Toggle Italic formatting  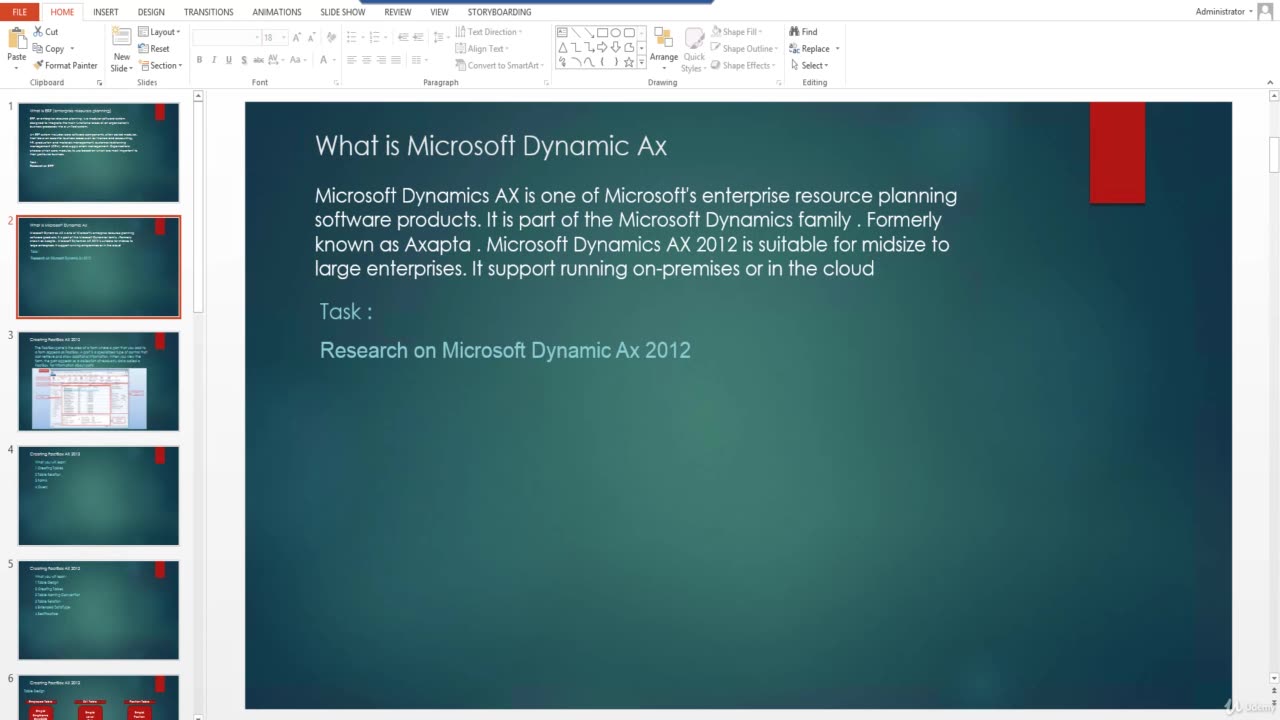coord(214,60)
